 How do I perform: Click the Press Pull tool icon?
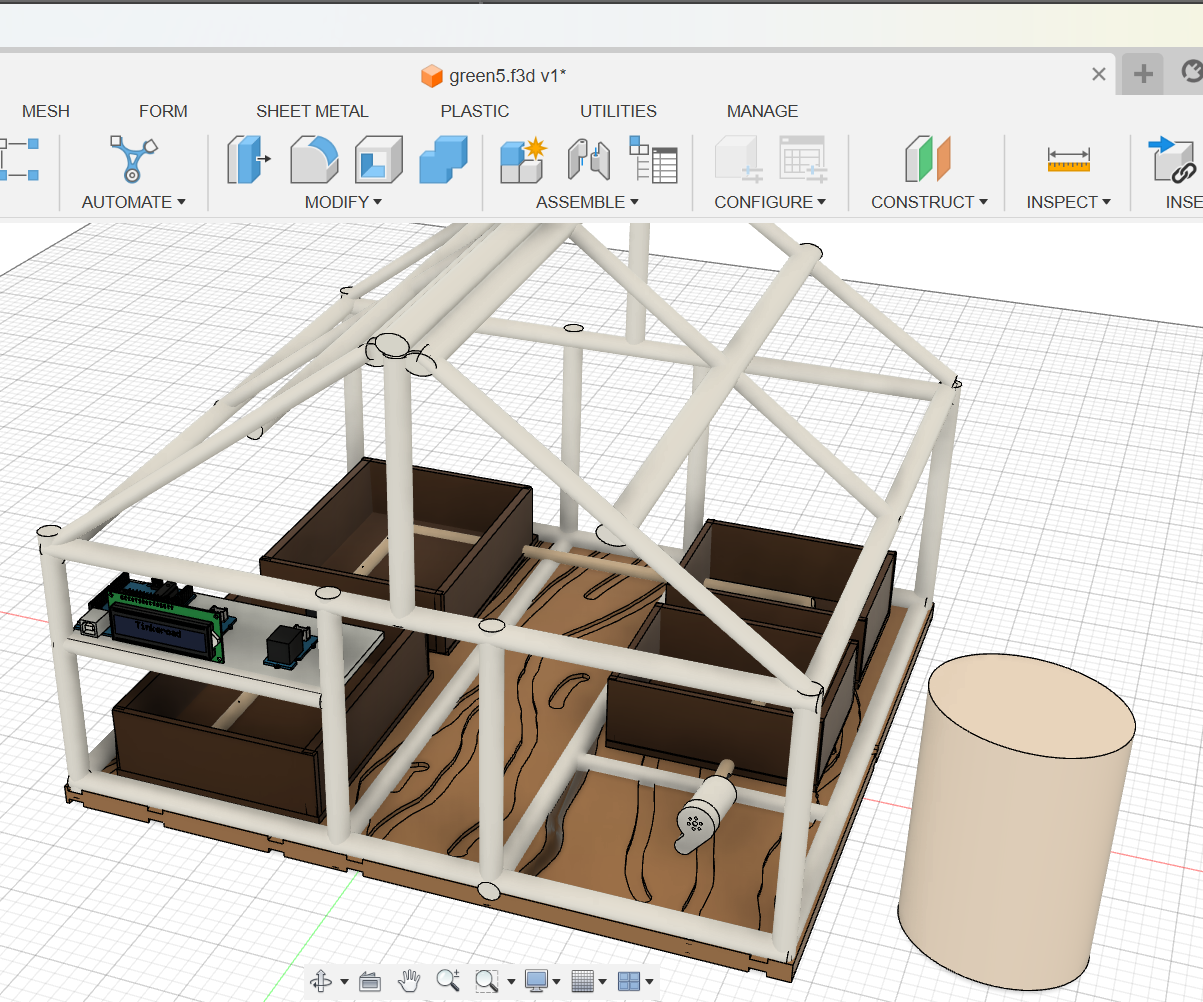tap(250, 160)
